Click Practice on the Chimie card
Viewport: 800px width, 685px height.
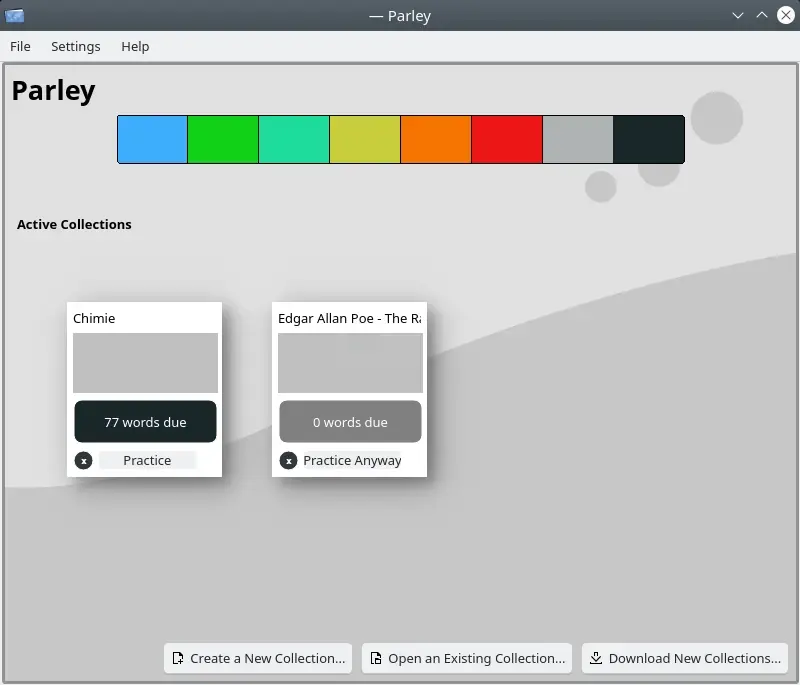147,461
